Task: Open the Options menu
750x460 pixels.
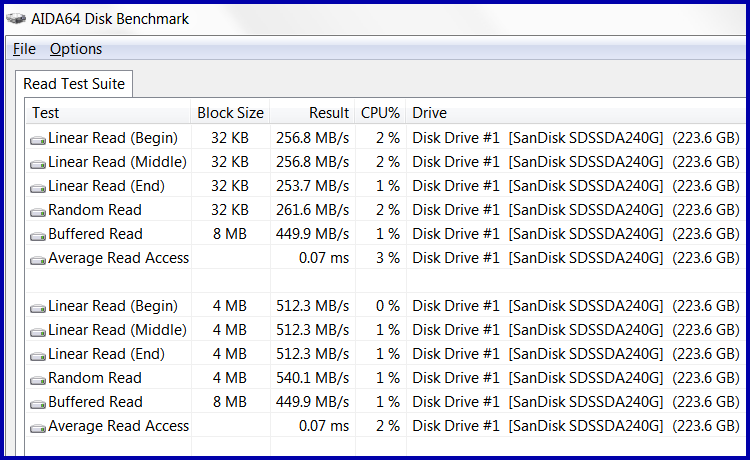Action: click(x=76, y=49)
